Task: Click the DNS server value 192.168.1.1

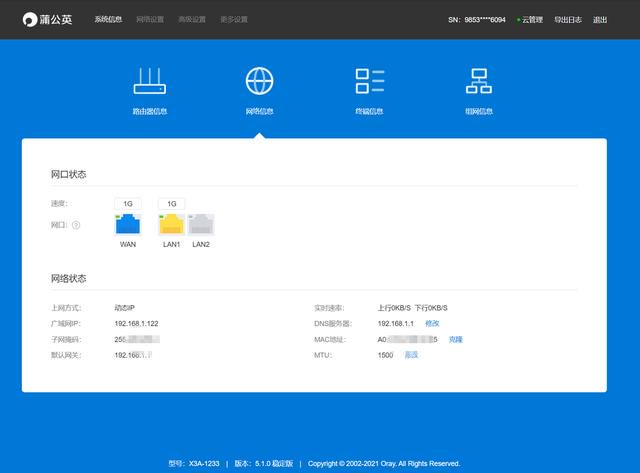Action: pos(396,324)
